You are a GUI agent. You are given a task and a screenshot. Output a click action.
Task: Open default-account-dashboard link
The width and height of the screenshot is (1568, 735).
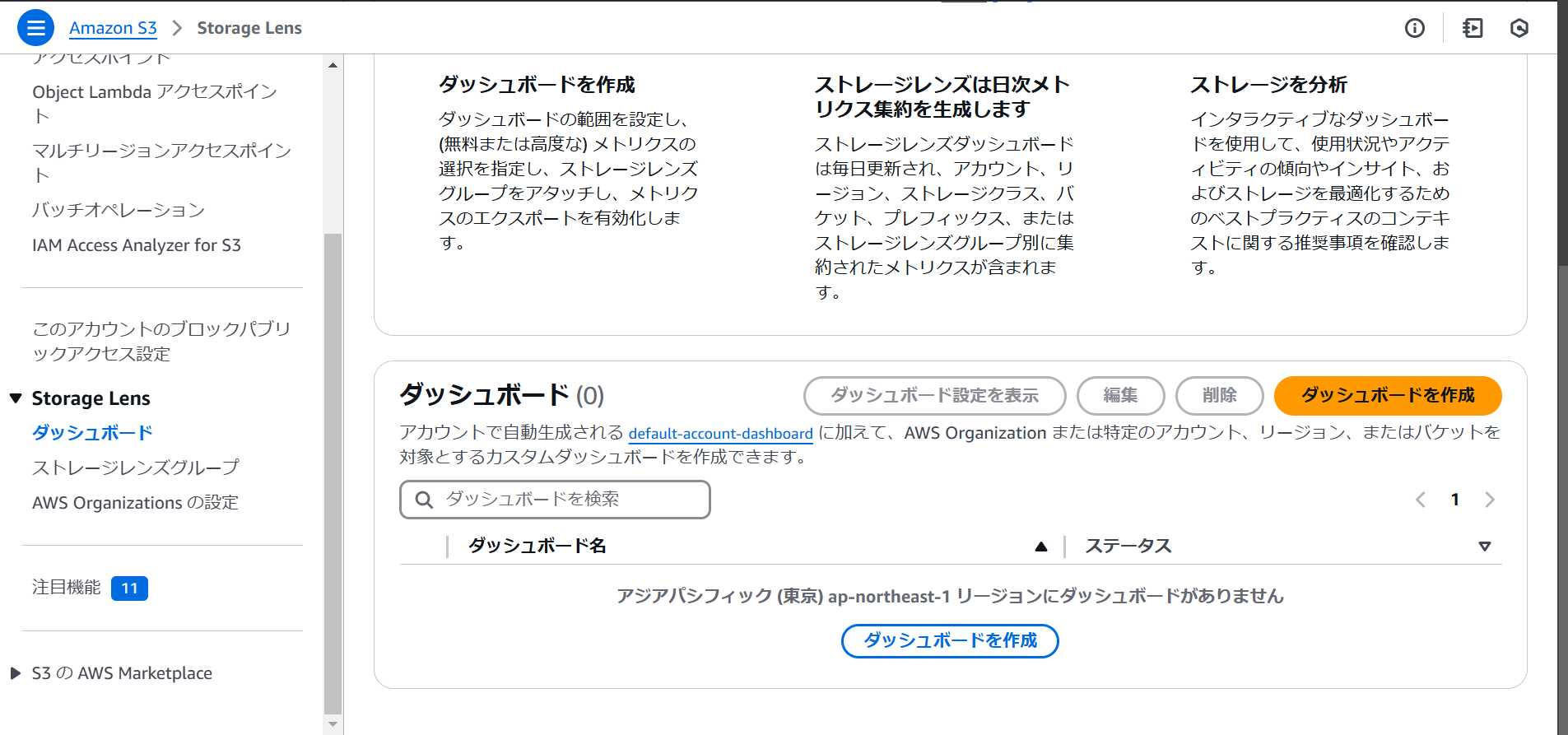pyautogui.click(x=720, y=434)
